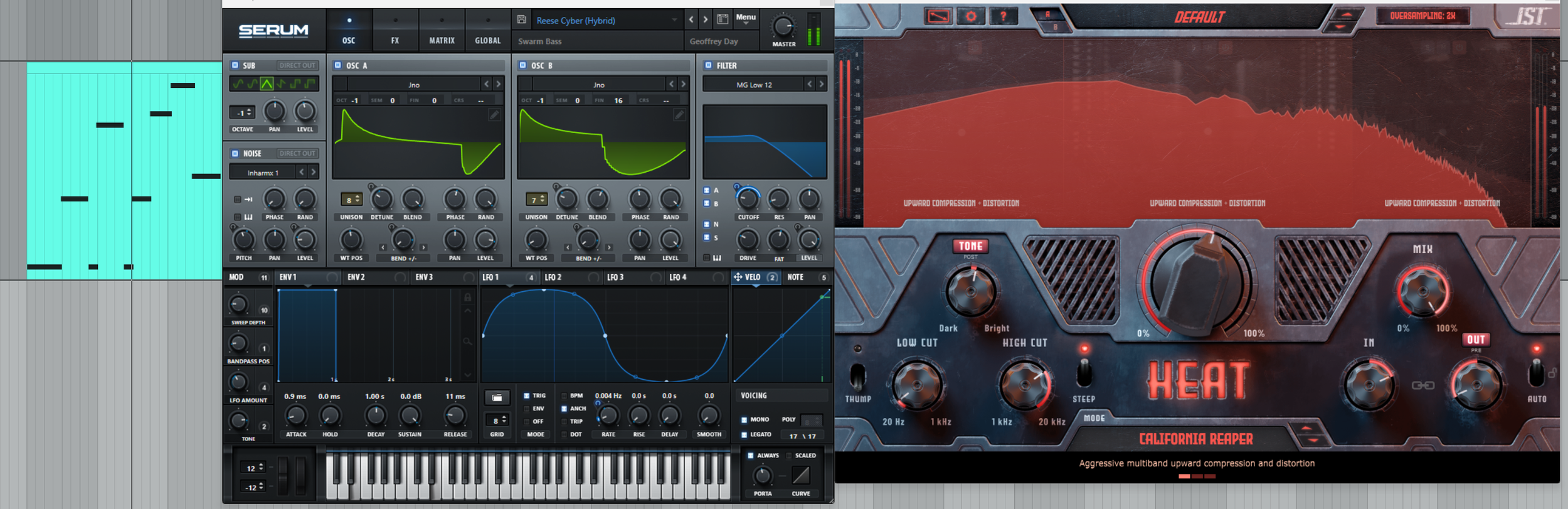Open OSC B wavetable pencil editor
1568x509 pixels.
[x=679, y=115]
